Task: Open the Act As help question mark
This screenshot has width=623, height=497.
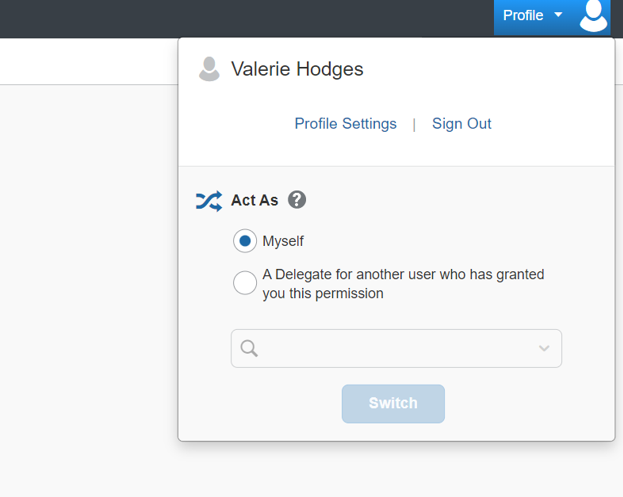Action: click(297, 199)
